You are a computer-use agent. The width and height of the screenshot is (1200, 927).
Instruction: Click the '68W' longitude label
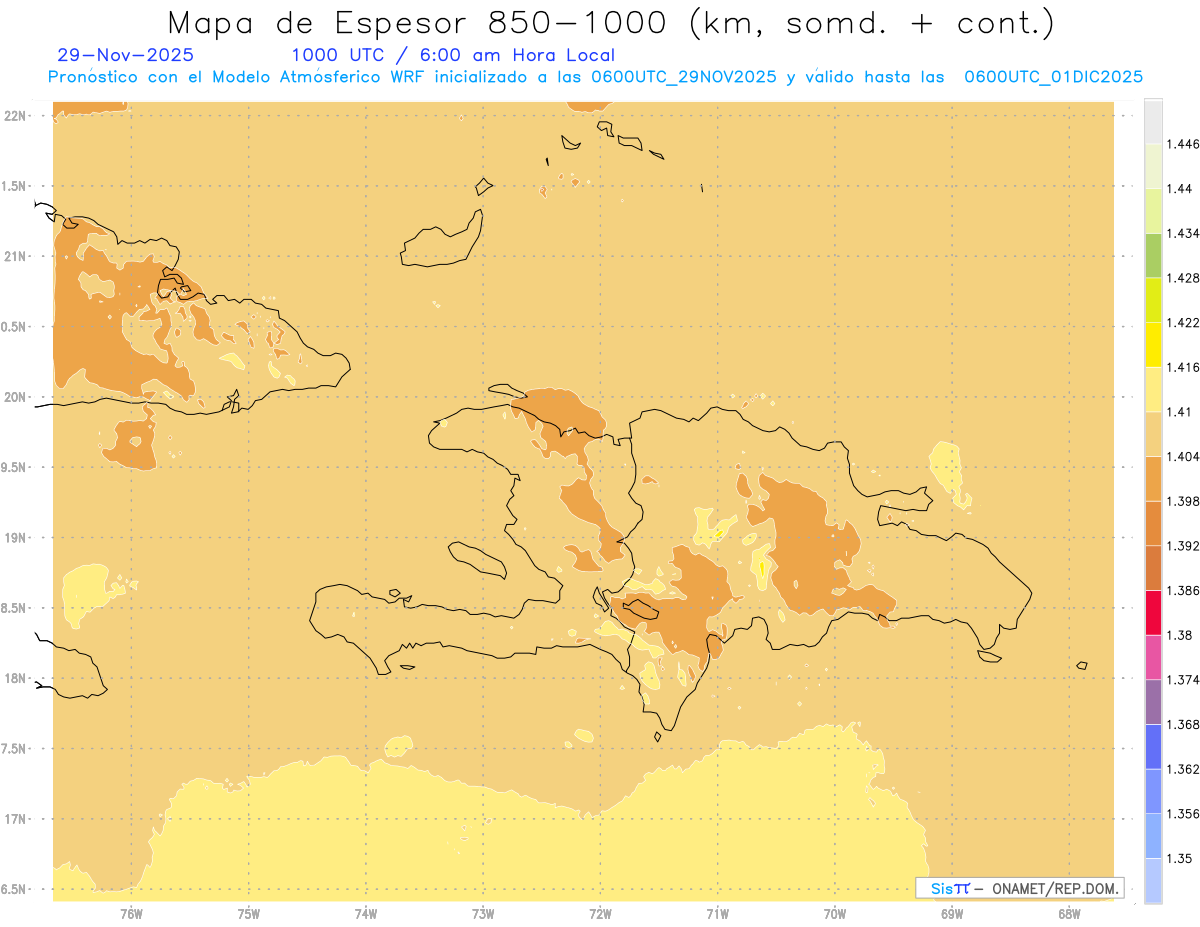1069,914
